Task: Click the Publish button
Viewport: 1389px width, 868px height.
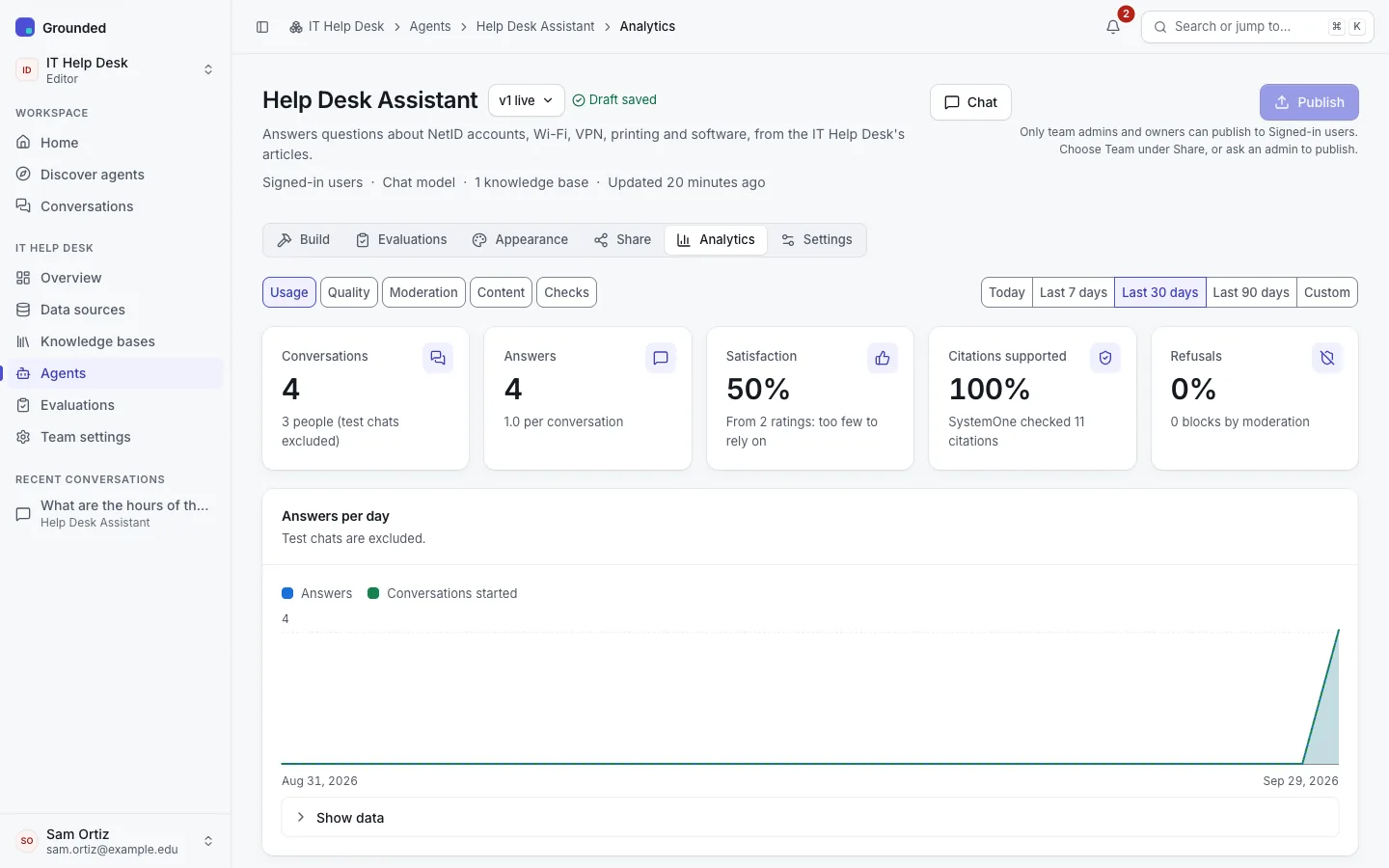Action: 1309,102
